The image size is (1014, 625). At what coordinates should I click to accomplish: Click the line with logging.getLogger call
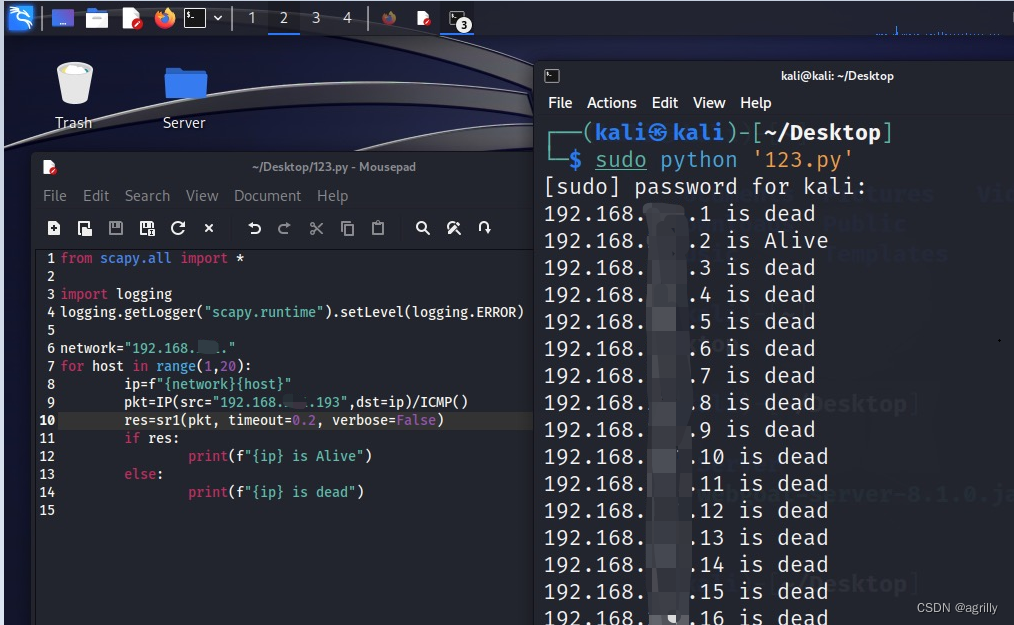click(292, 312)
